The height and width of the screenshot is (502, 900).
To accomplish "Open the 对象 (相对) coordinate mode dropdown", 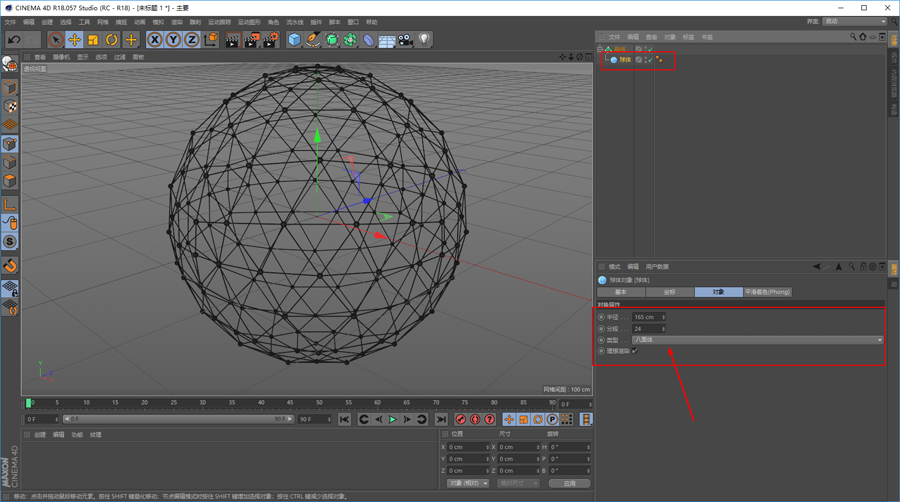I will pos(468,484).
